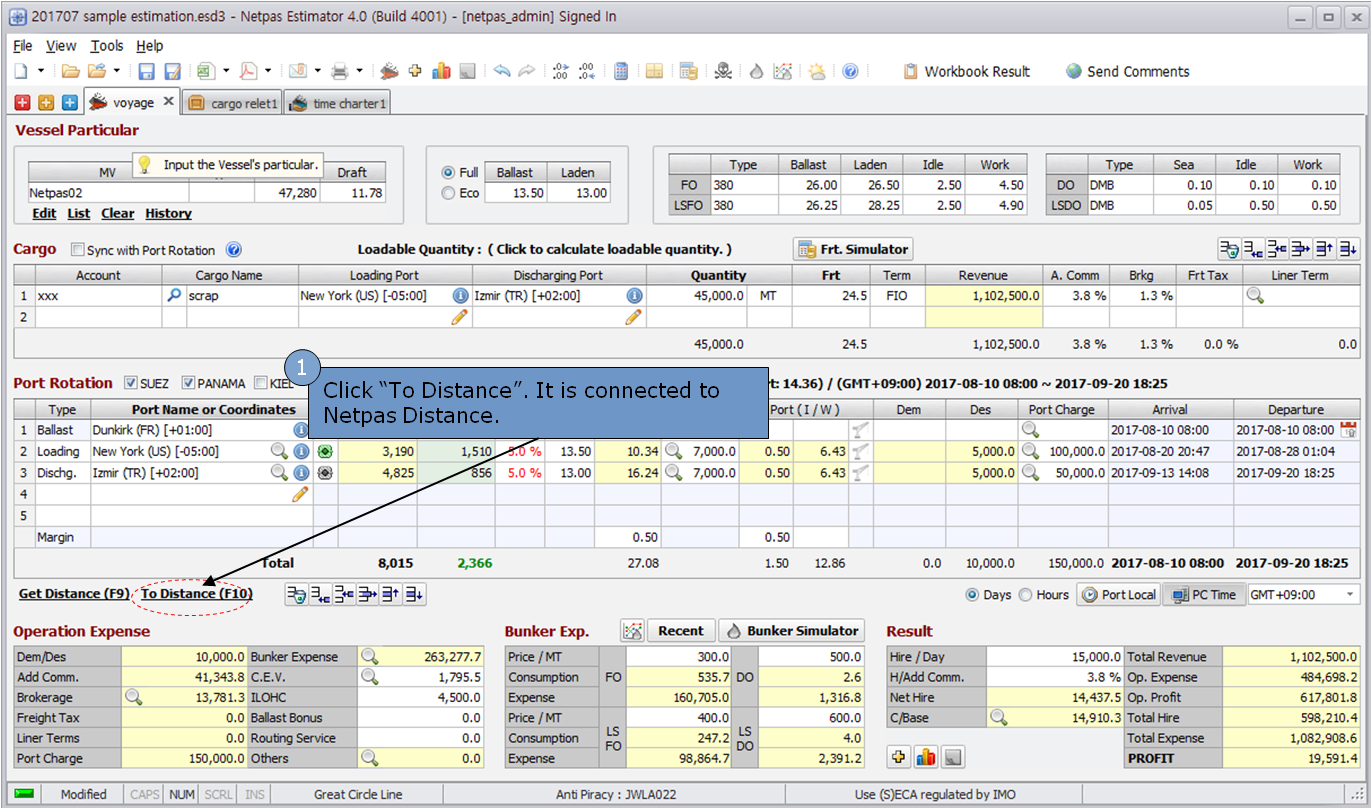1372x809 pixels.
Task: Click the Save As toolbar icon
Action: pos(172,71)
